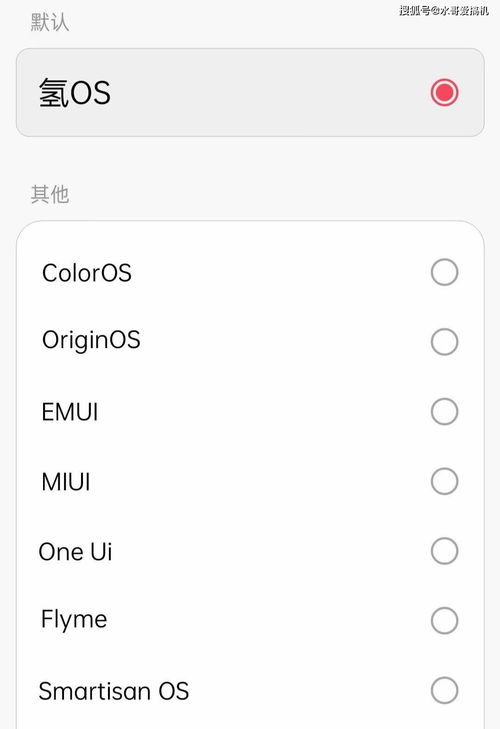Tap the 氢OS label text
The width and height of the screenshot is (500, 729).
74,93
